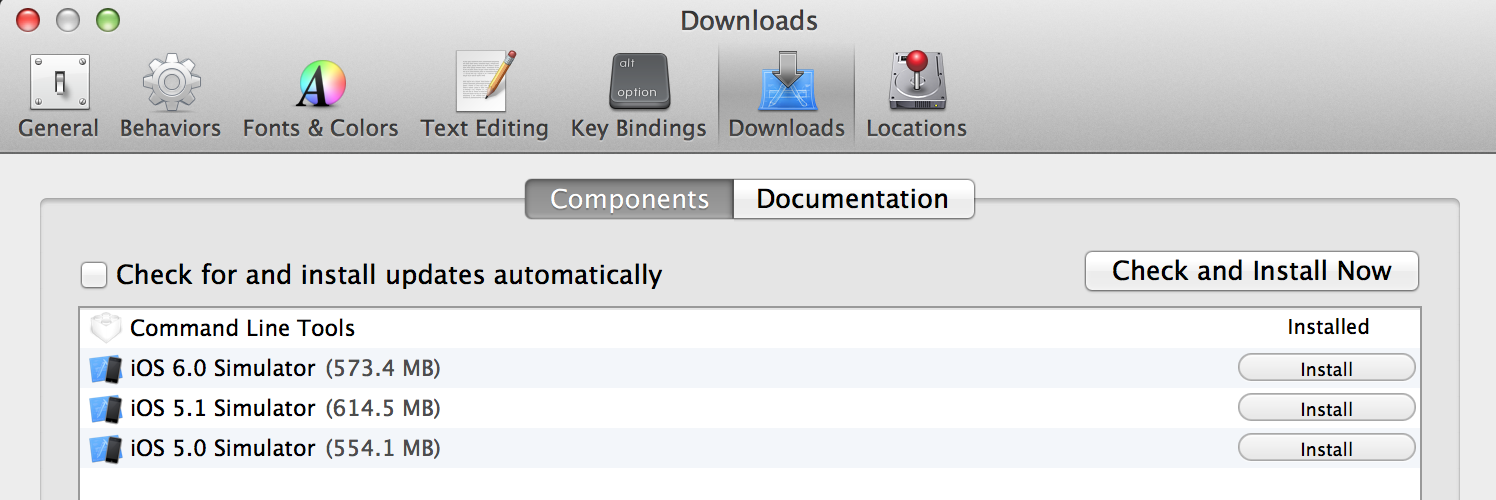Screen dimensions: 1496x500
Task: Click the green zoom window button
Action: 107,19
